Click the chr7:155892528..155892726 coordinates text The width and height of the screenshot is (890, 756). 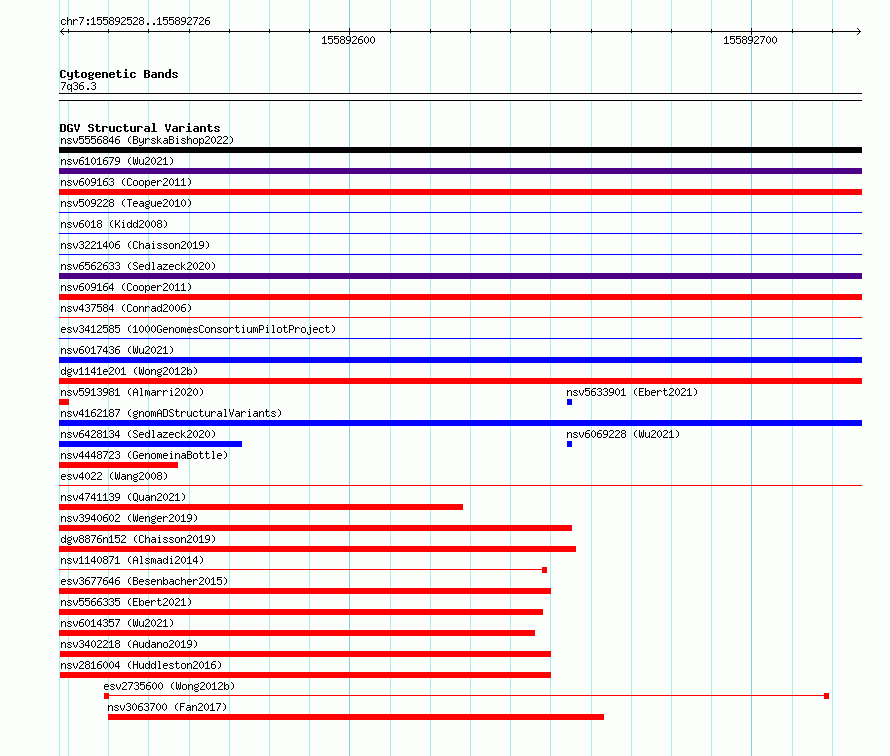[135, 22]
